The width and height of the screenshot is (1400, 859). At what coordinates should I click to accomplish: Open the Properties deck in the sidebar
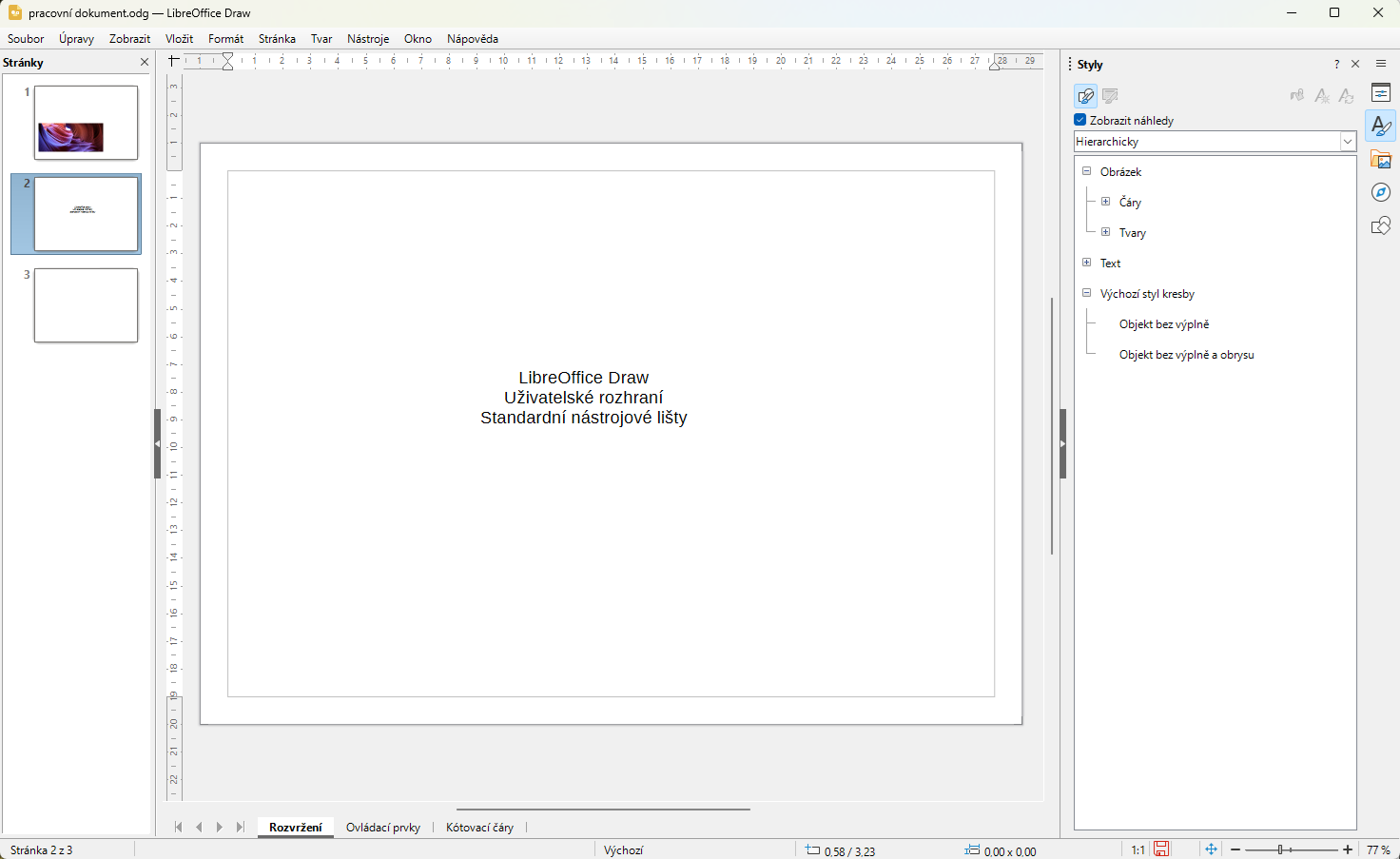pyautogui.click(x=1381, y=93)
